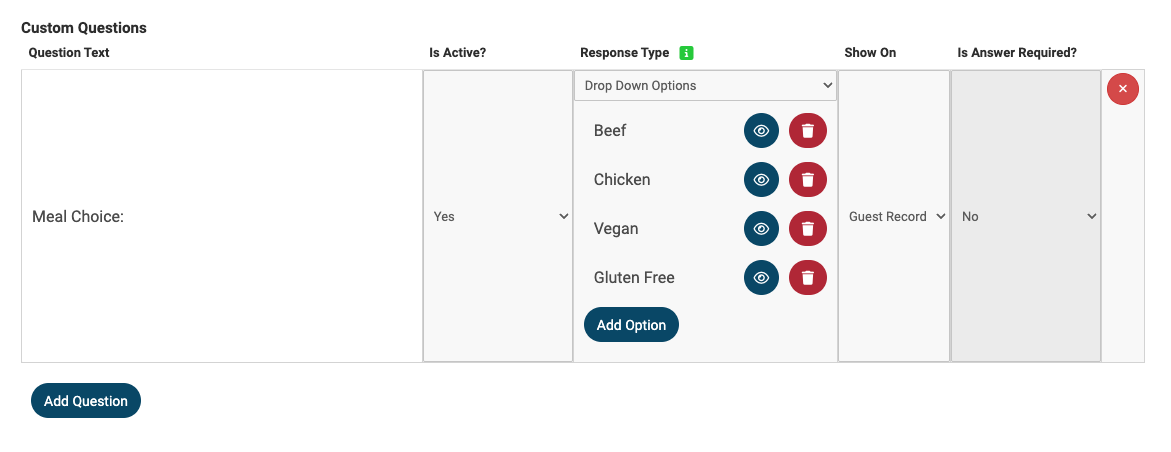
Task: Click the green Response Type info icon
Action: (x=686, y=53)
